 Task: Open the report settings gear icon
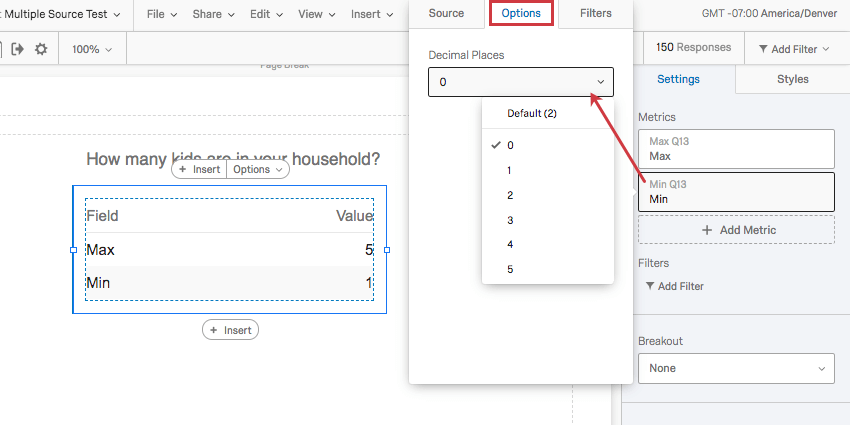pyautogui.click(x=41, y=49)
